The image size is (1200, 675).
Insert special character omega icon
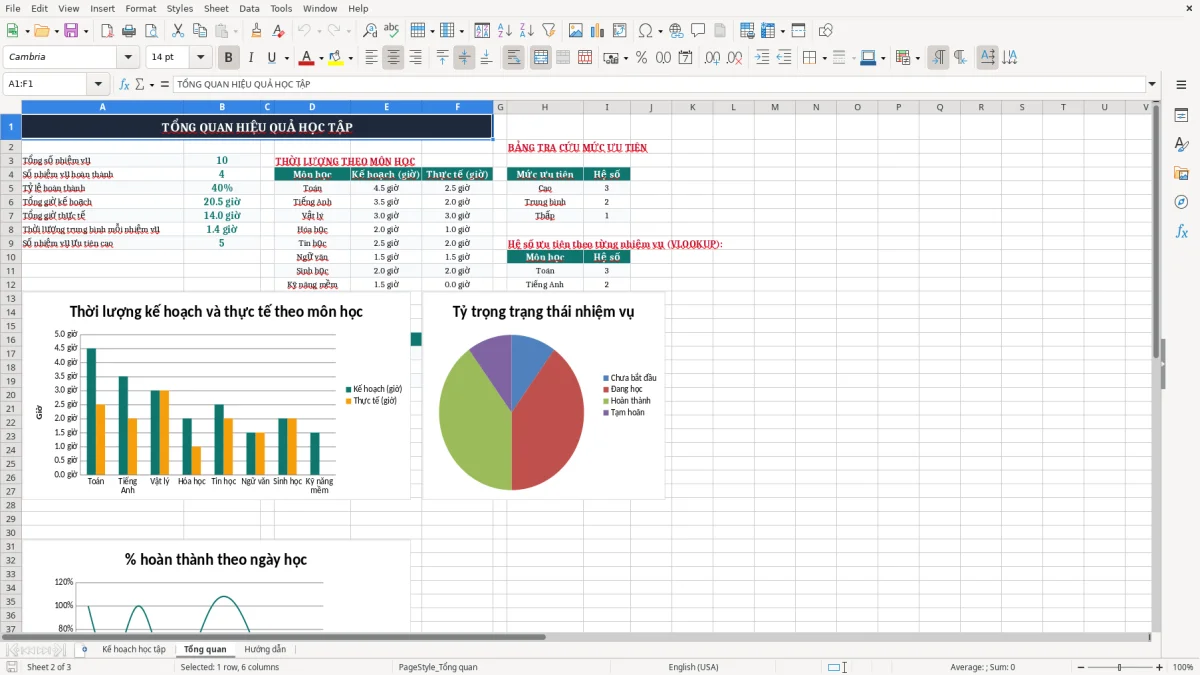pyautogui.click(x=645, y=31)
